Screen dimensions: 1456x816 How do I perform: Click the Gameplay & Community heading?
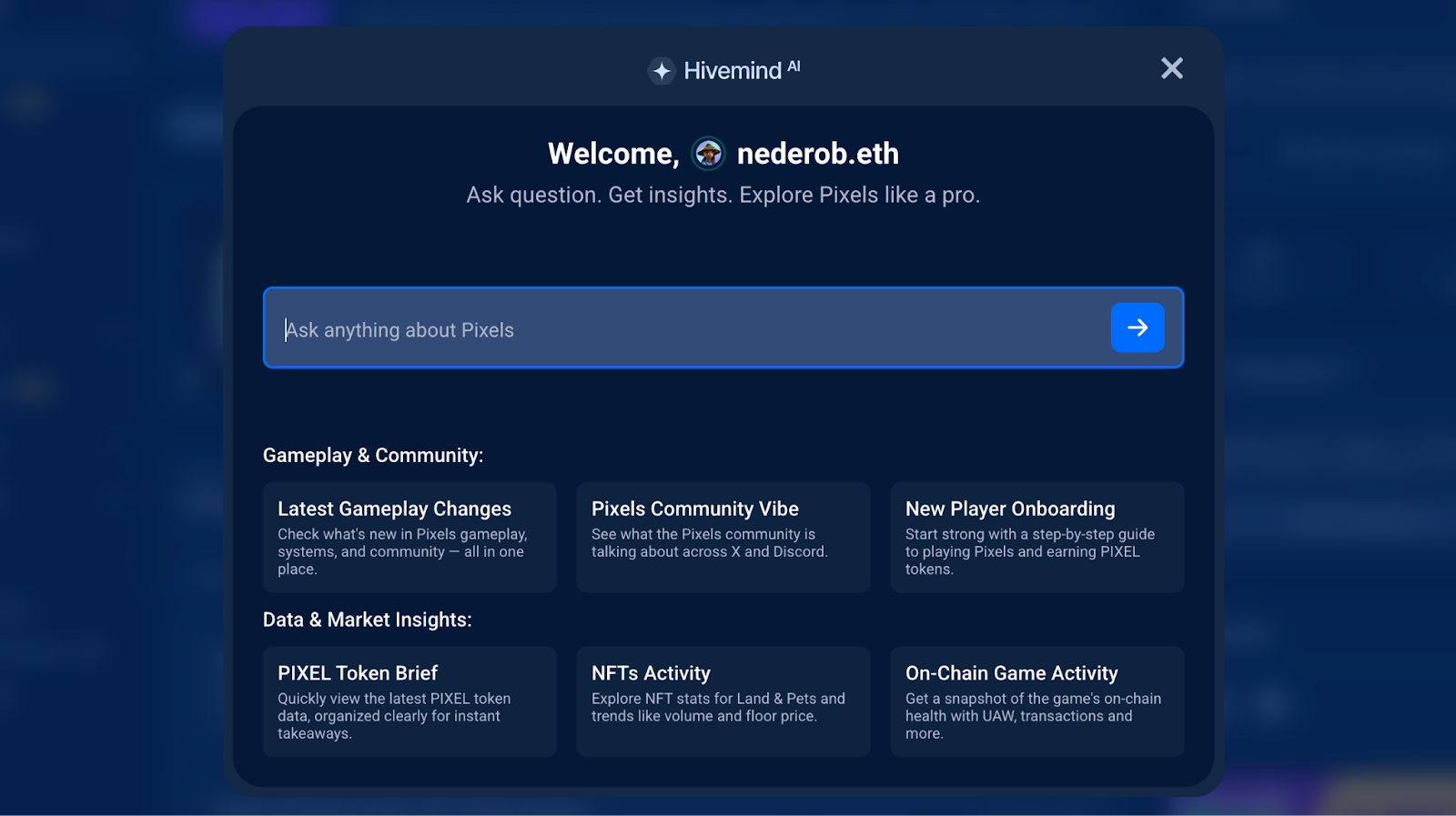pos(373,456)
